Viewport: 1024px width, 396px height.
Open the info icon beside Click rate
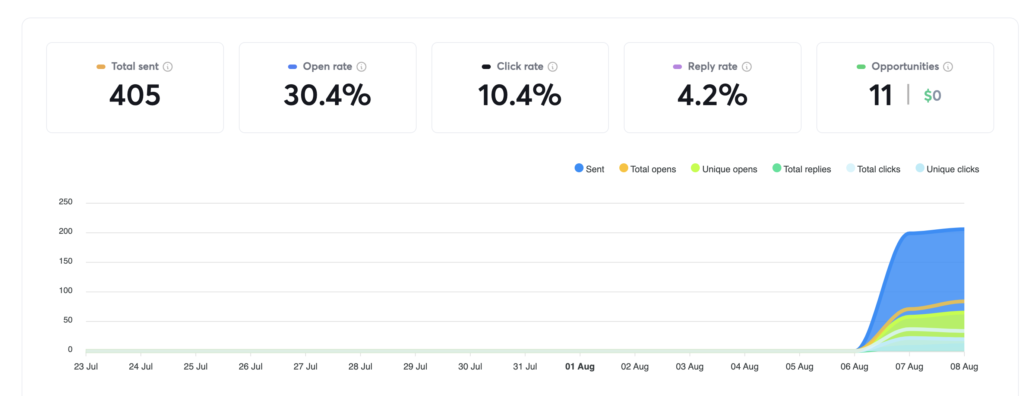pyautogui.click(x=552, y=67)
